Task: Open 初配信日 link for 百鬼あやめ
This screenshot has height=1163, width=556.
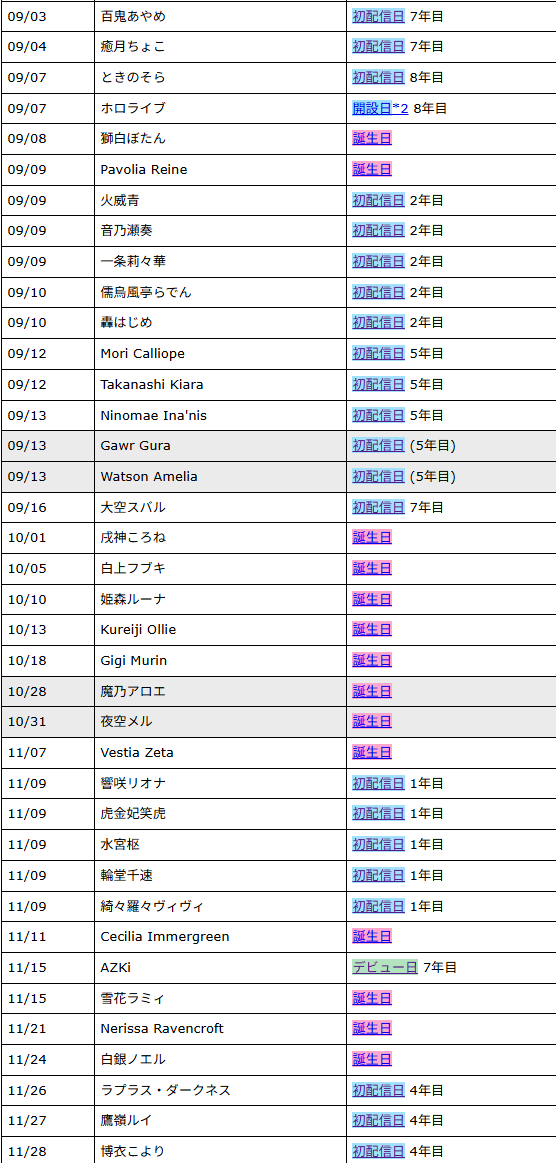Action: [x=378, y=16]
